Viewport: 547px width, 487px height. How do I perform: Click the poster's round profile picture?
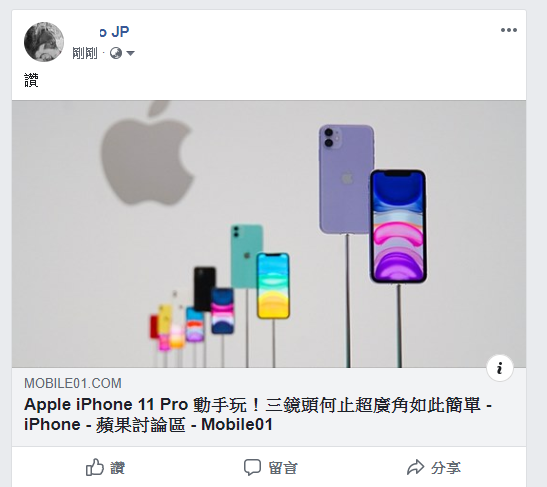coord(44,42)
